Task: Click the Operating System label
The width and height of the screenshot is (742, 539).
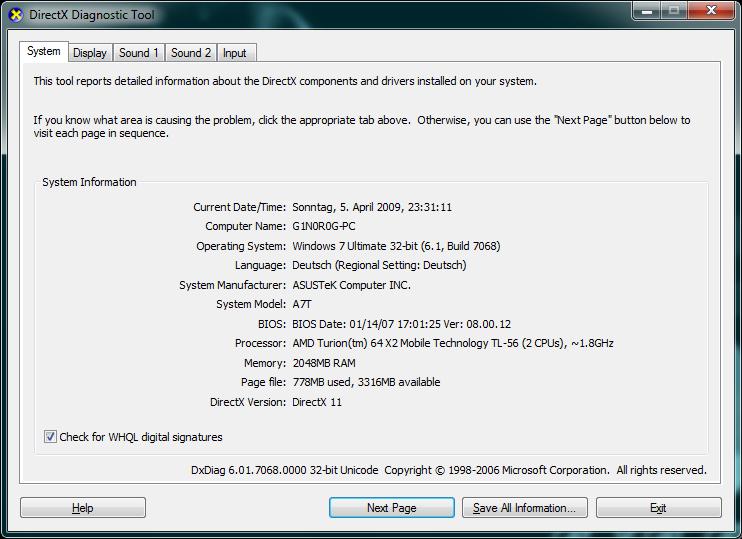Action: (x=241, y=246)
